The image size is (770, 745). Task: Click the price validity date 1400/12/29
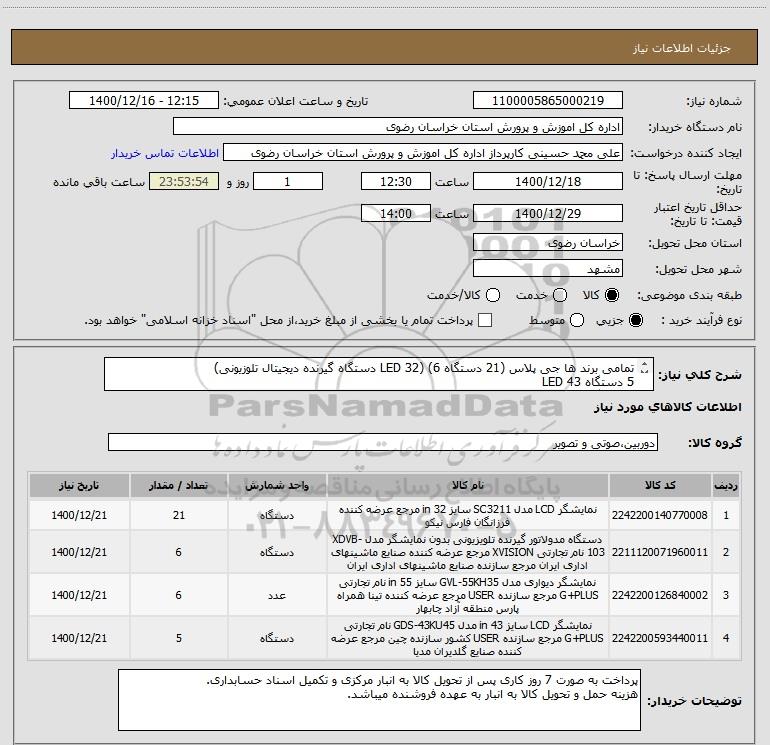point(548,213)
